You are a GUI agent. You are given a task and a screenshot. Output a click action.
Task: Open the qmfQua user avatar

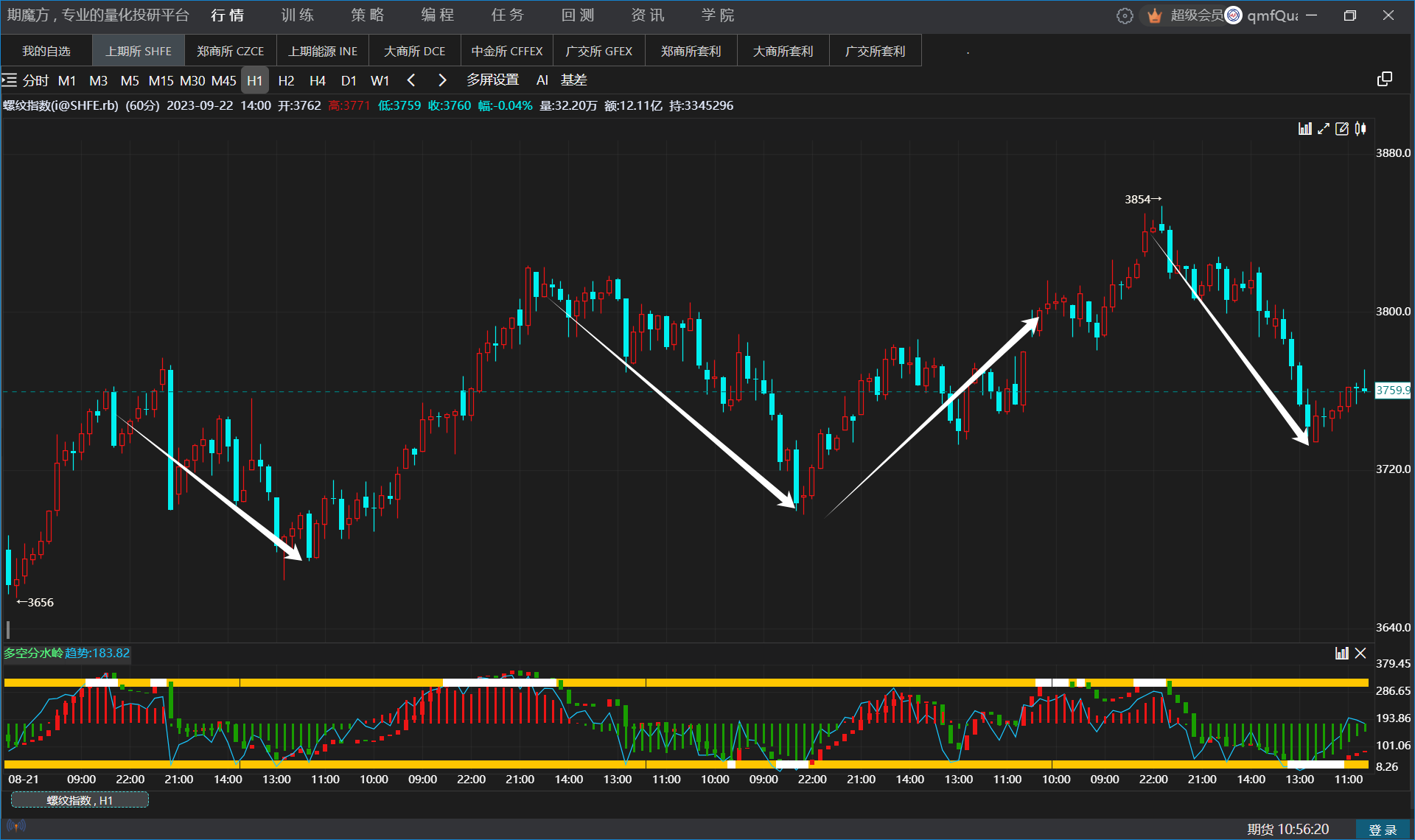pyautogui.click(x=1233, y=15)
